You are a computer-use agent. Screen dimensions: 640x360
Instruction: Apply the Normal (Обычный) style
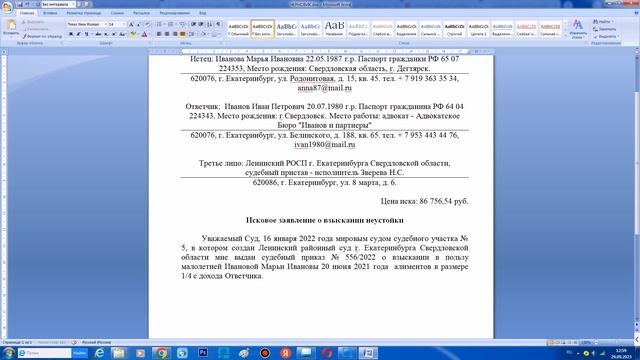(x=238, y=29)
